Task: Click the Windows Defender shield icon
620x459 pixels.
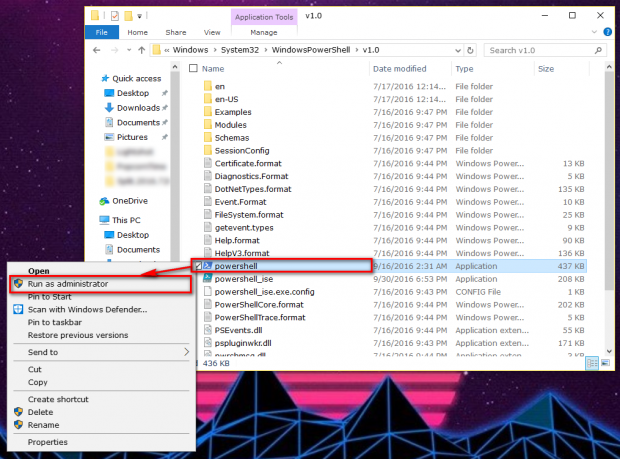Action: (x=18, y=310)
